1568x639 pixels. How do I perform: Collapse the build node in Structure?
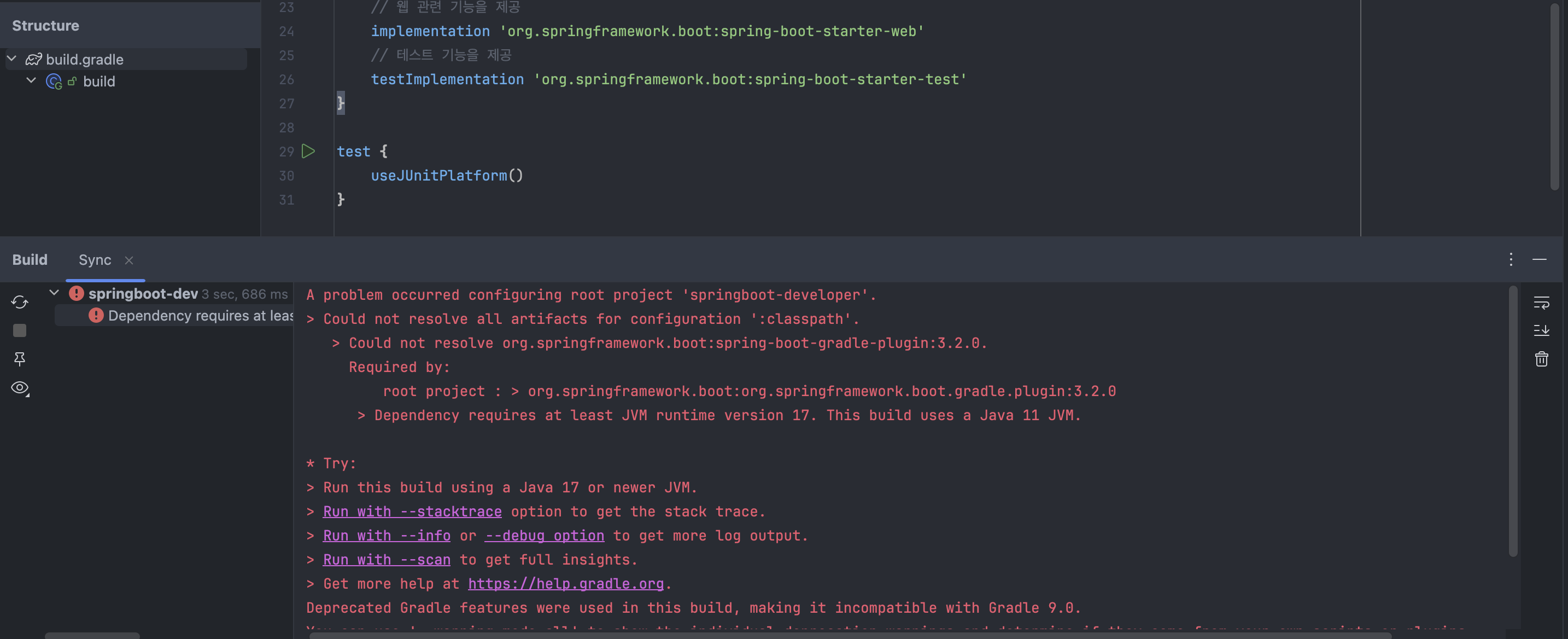[31, 80]
